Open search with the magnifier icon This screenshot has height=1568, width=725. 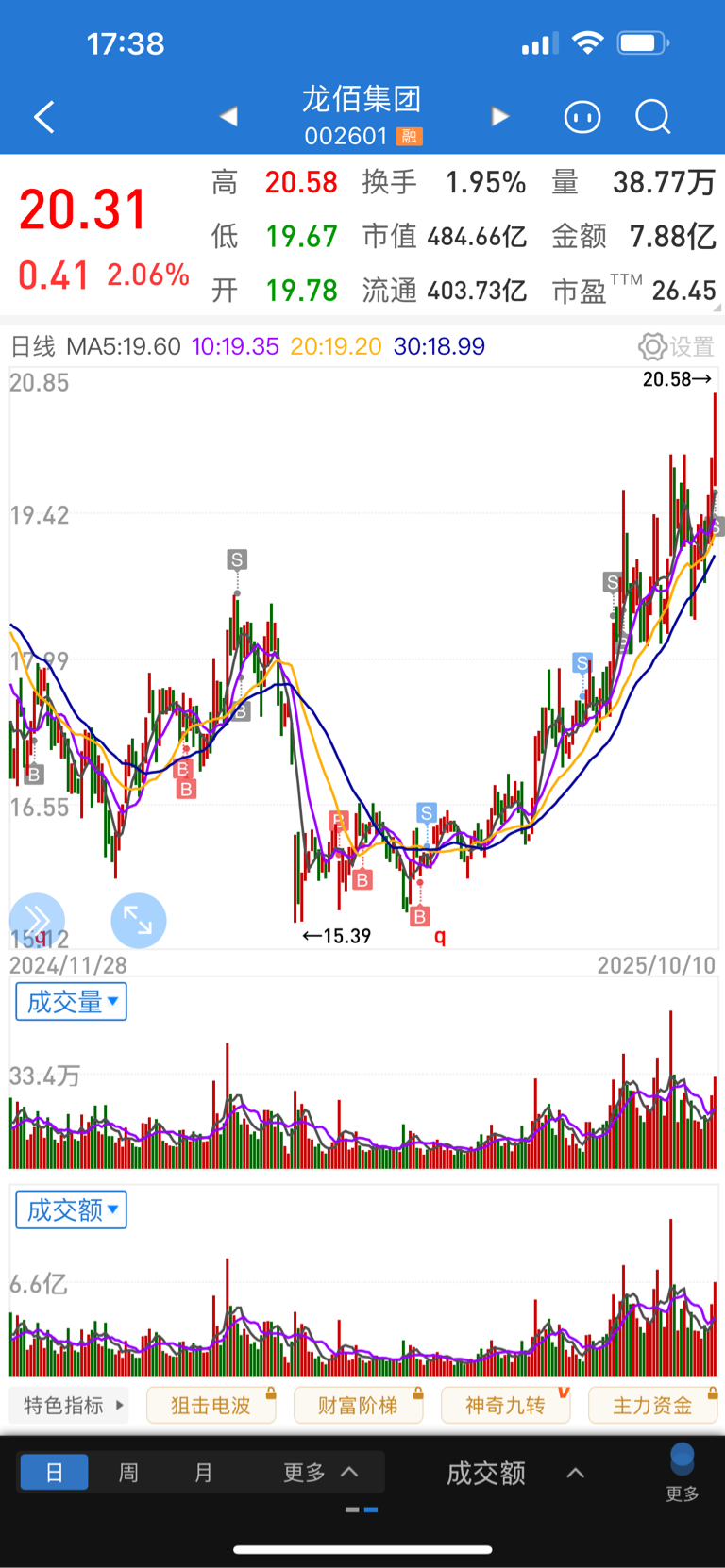tap(652, 117)
